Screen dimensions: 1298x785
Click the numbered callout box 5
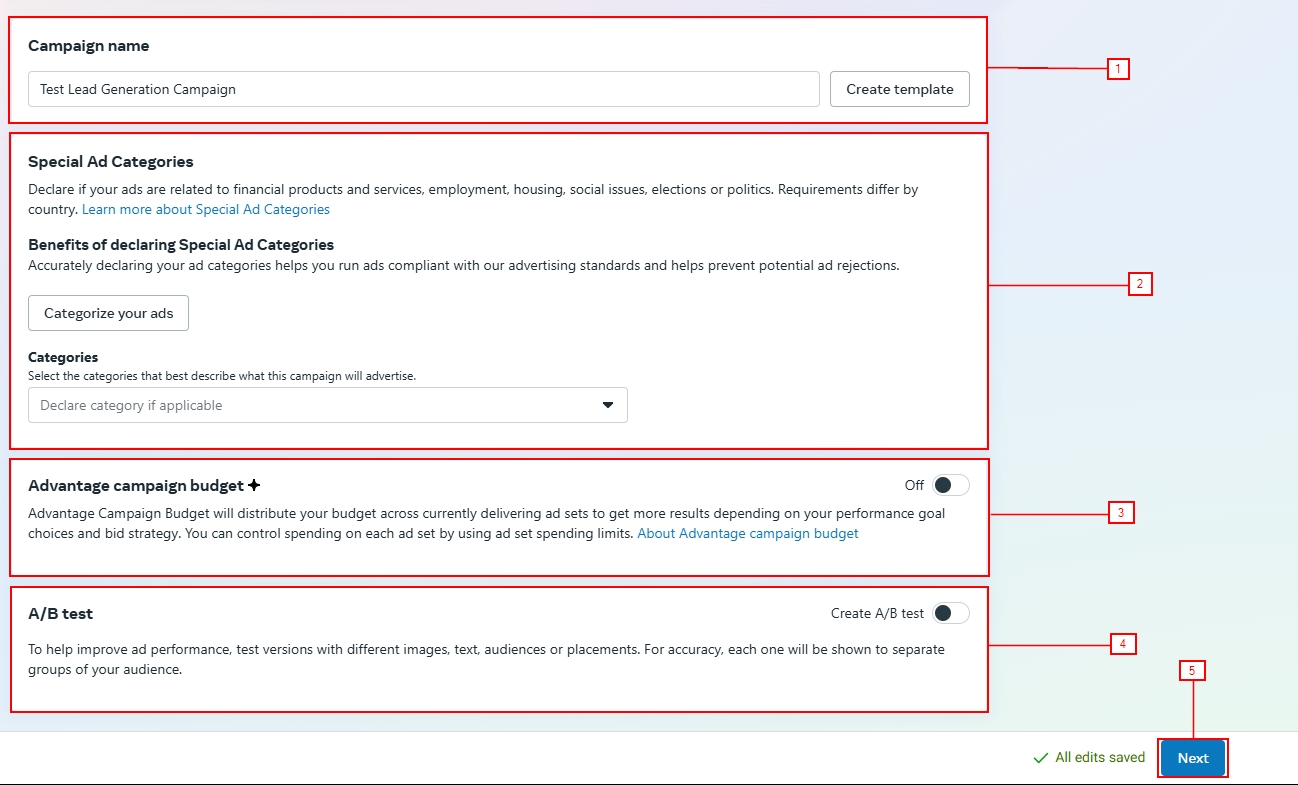click(1192, 671)
